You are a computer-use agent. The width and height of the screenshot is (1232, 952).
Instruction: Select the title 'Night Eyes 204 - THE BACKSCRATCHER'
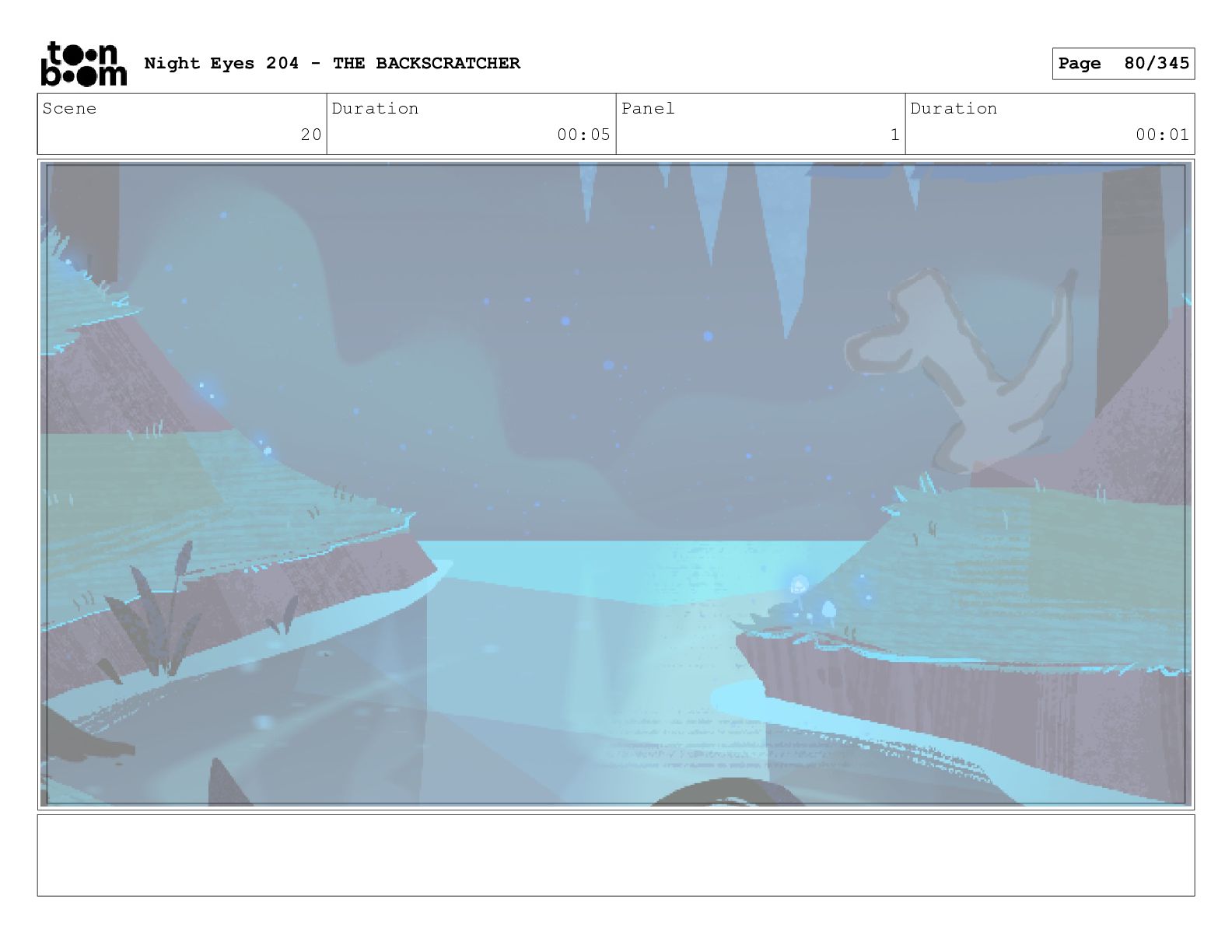pos(332,63)
